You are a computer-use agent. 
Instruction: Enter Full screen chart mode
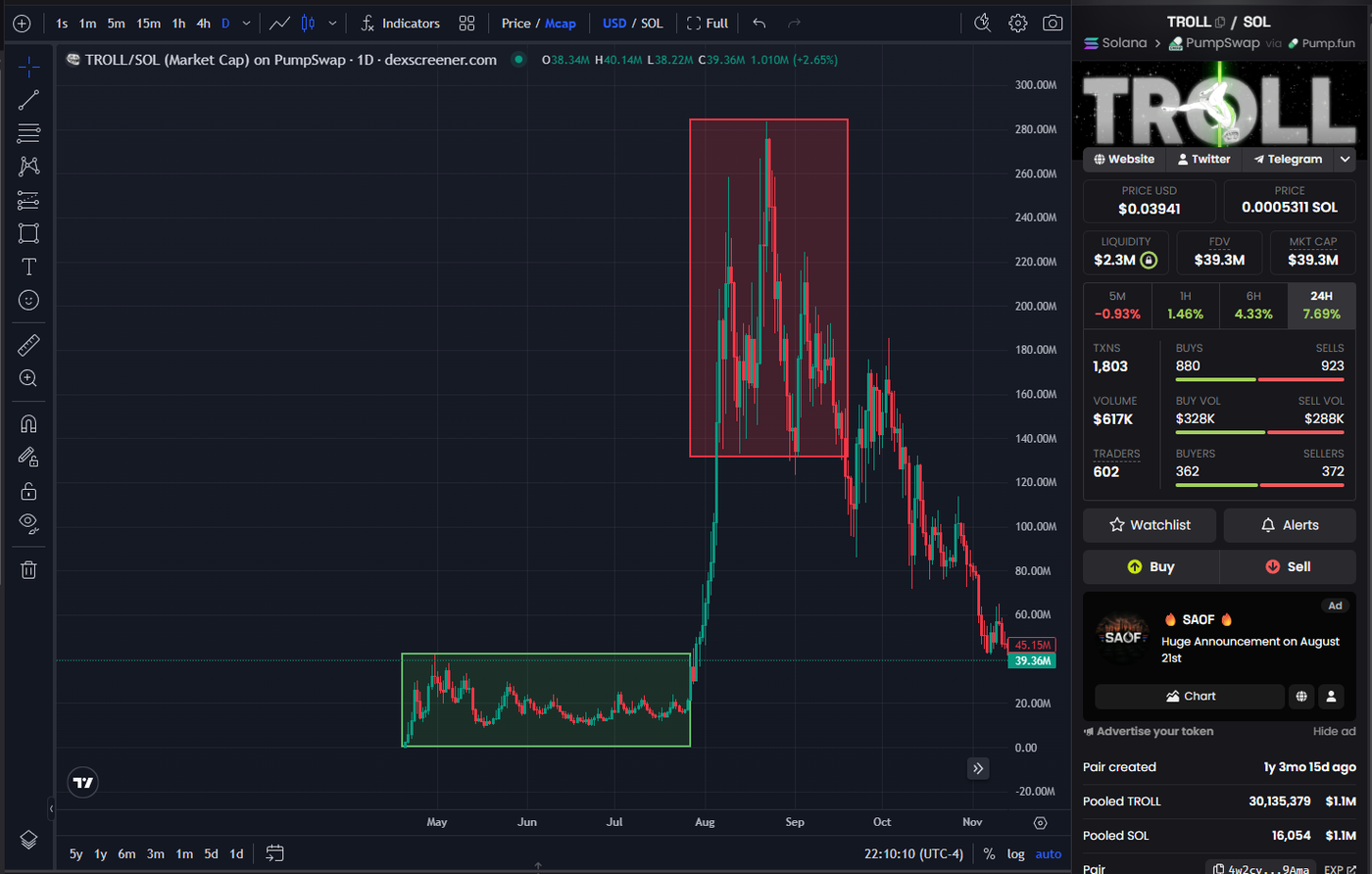click(708, 23)
